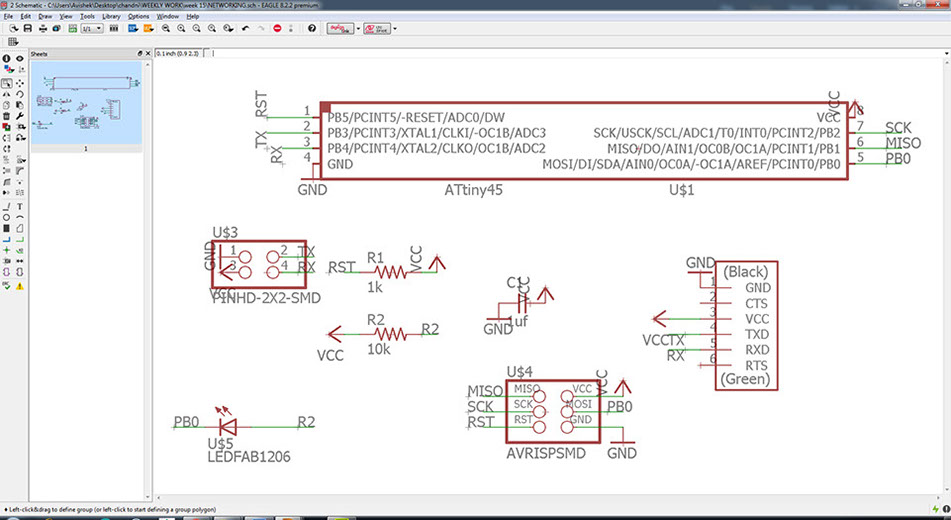951x520 pixels.
Task: Select the Mirror tool
Action: tap(7, 94)
